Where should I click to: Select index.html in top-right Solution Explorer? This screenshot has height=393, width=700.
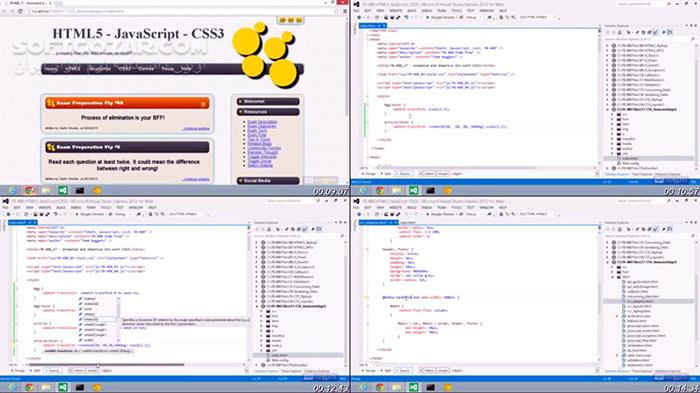tap(630, 159)
